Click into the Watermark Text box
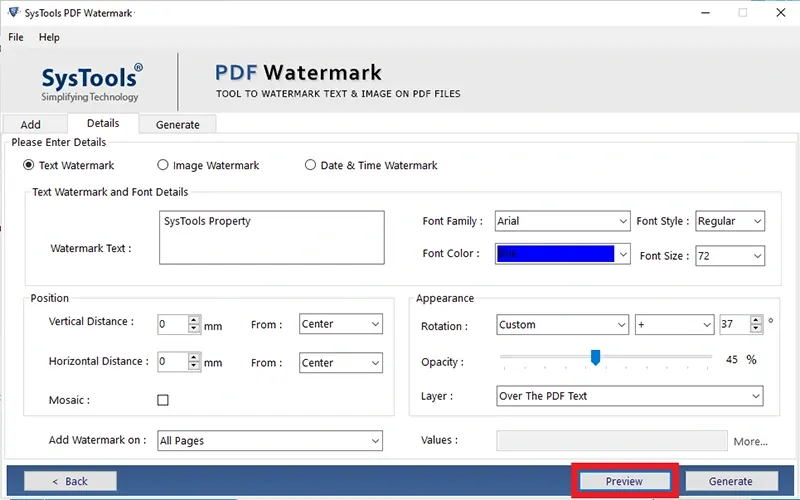800x500 pixels. pos(271,238)
